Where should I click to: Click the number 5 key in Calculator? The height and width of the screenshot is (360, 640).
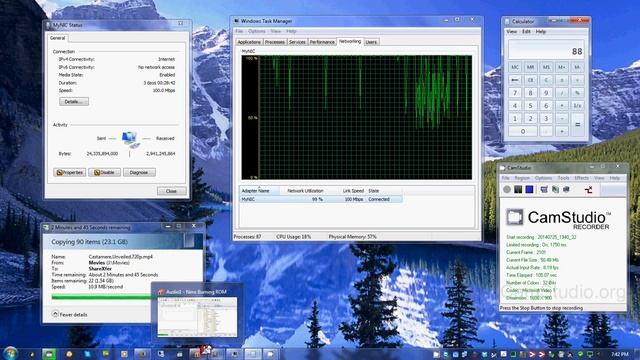pos(531,106)
